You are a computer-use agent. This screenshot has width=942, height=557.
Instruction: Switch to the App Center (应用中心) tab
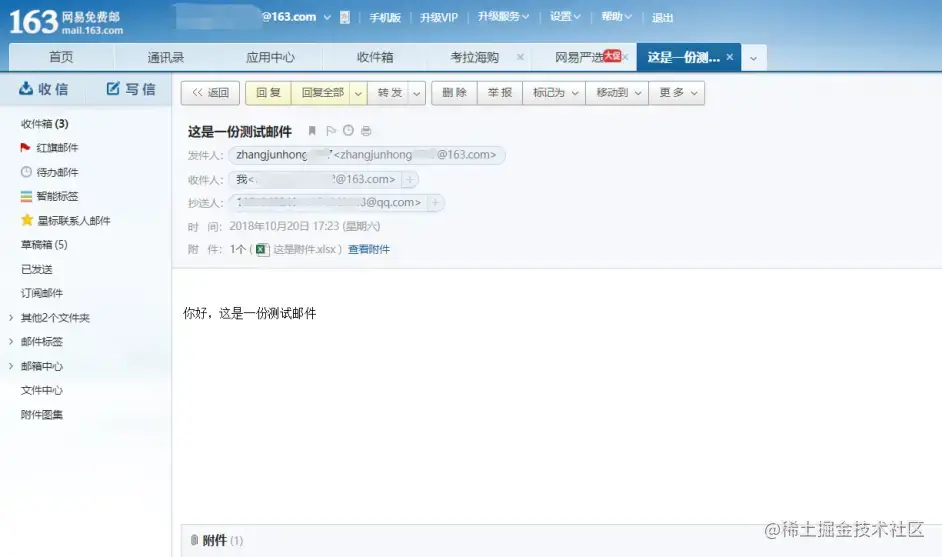[x=270, y=57]
